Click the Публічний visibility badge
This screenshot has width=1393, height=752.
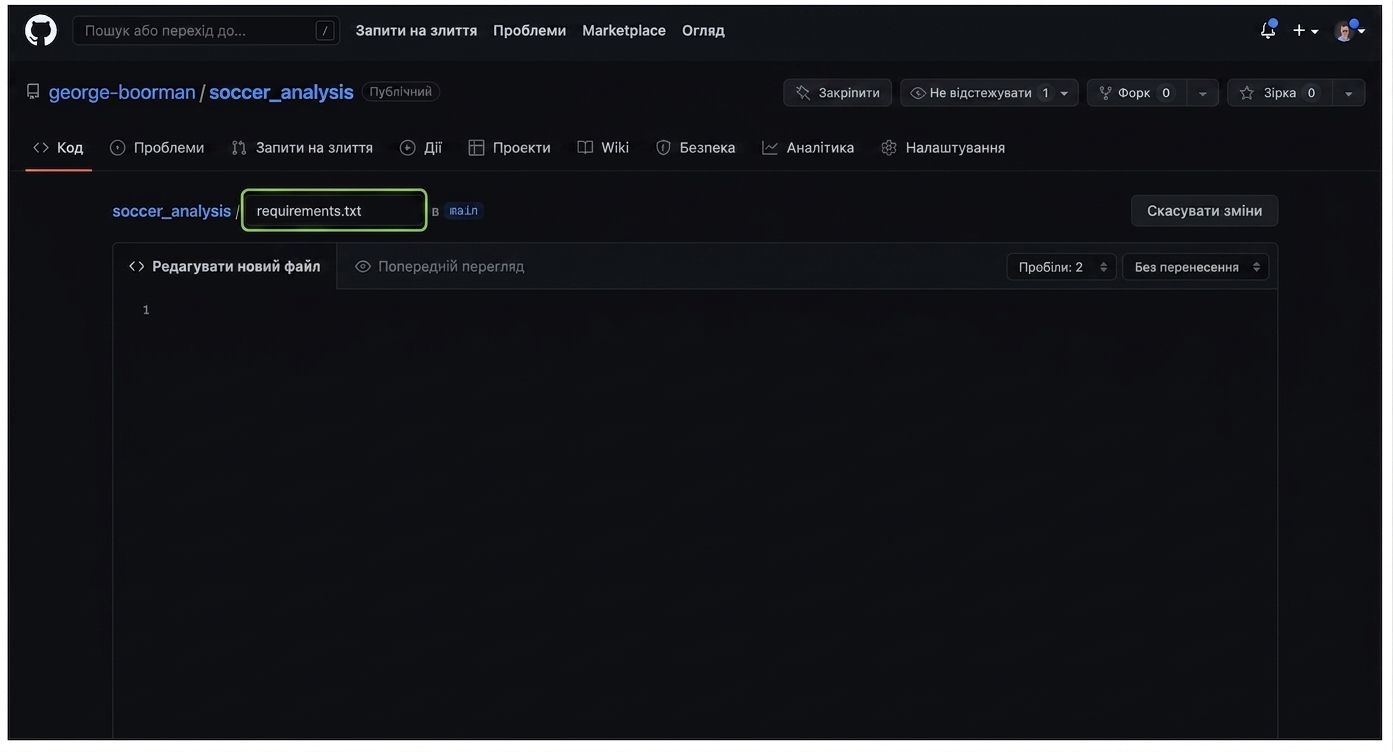pyautogui.click(x=400, y=92)
